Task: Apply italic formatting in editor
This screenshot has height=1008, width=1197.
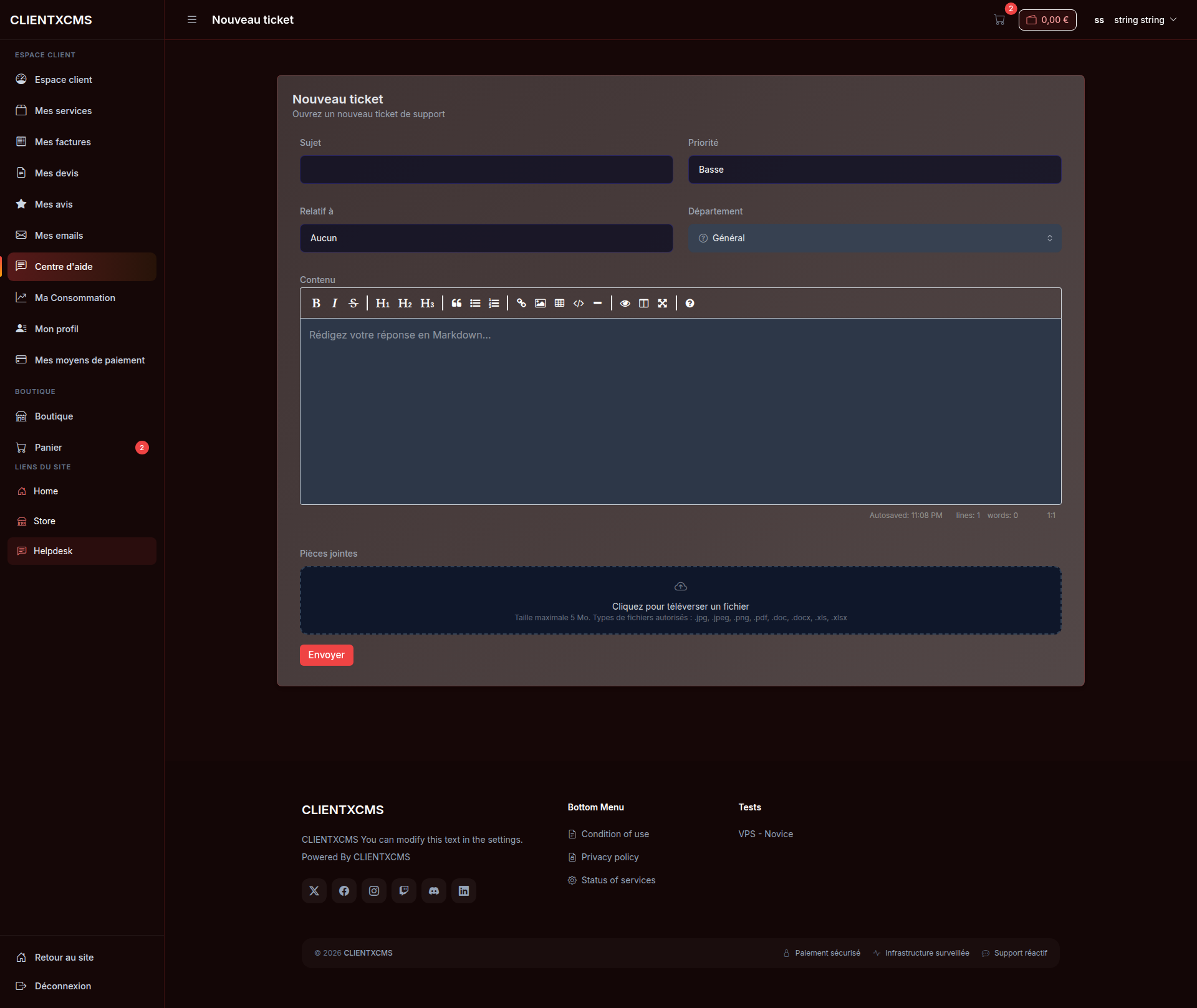Action: point(335,304)
